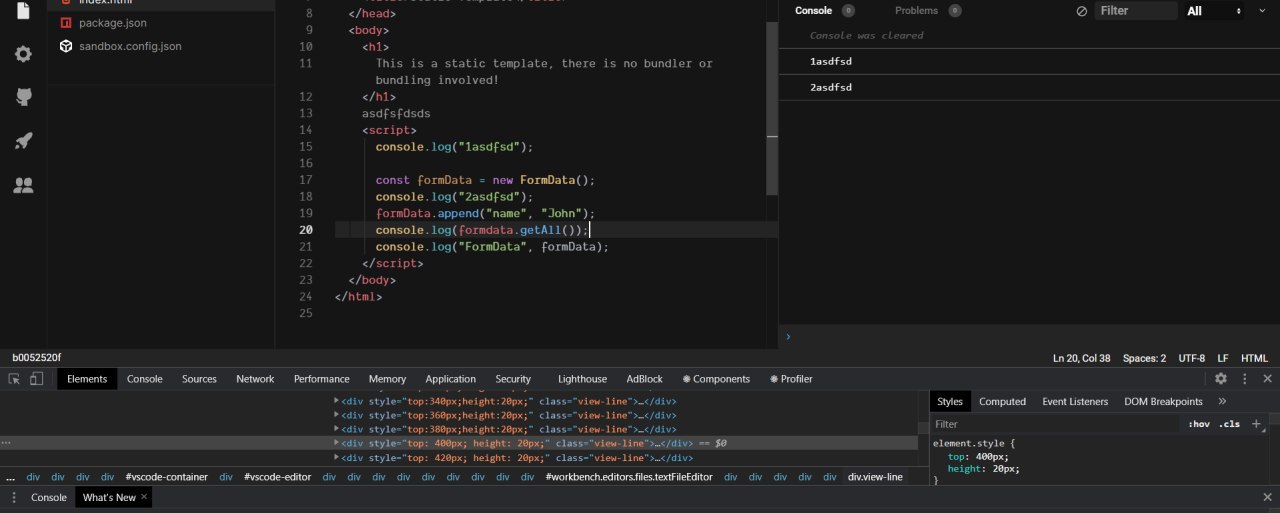Click the Styles pane Filter field
This screenshot has height=513, width=1280.
(x=1055, y=424)
